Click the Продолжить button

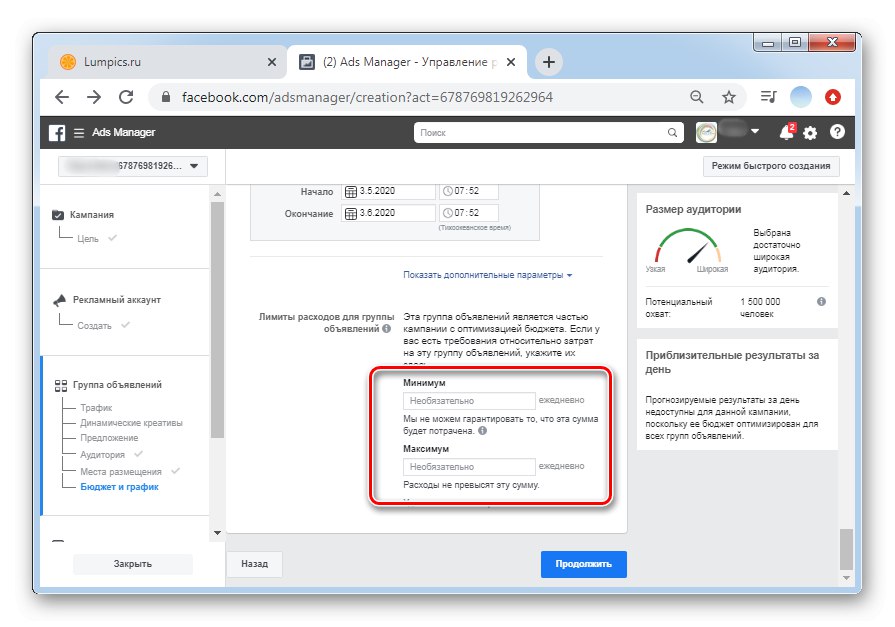point(583,564)
